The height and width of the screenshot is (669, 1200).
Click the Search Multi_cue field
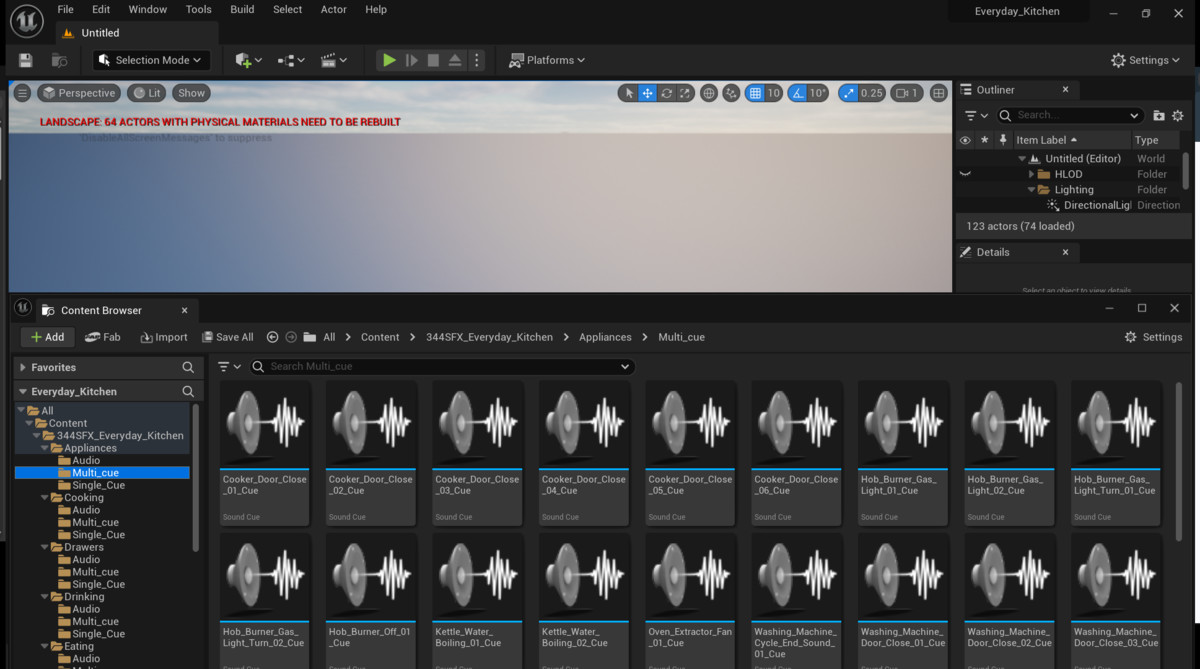pos(442,366)
